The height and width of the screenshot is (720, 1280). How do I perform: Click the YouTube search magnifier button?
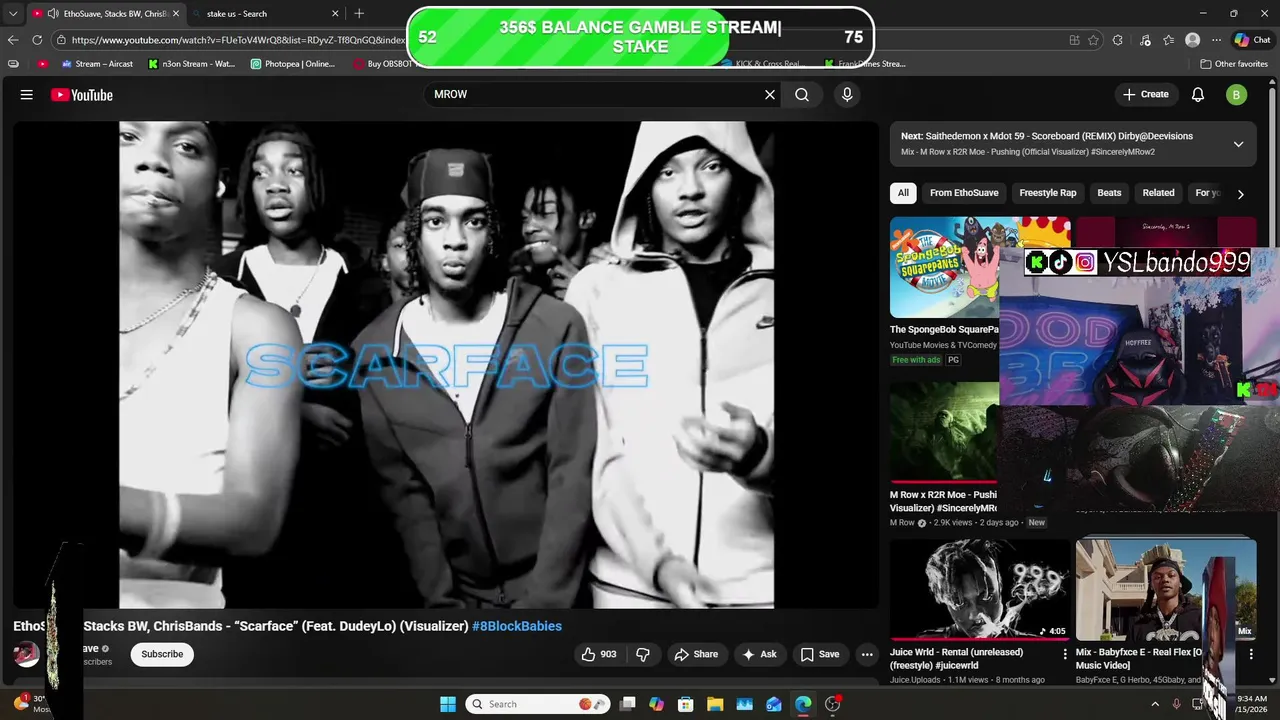(x=802, y=94)
